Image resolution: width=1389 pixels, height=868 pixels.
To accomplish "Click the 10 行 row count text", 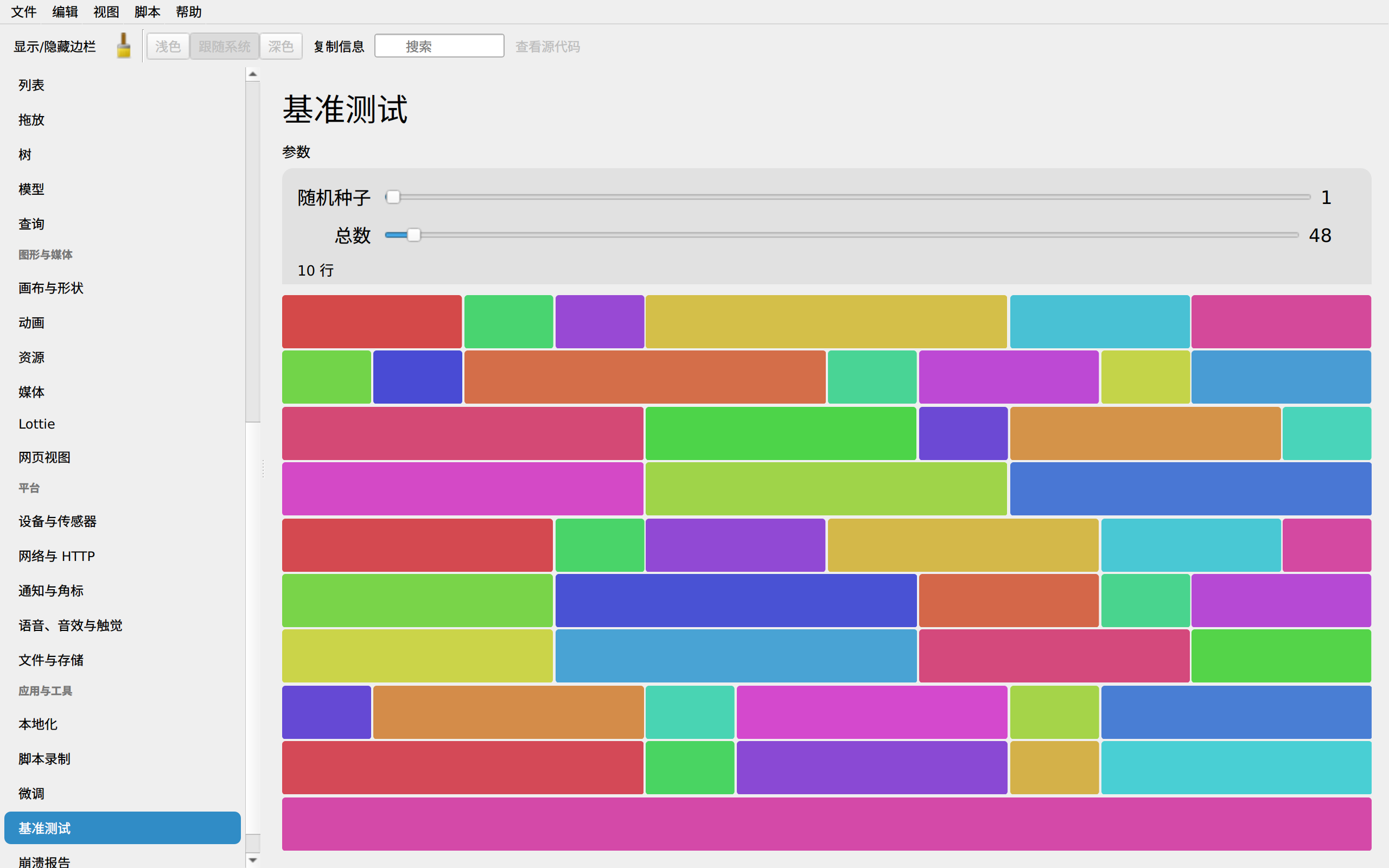I will tap(316, 270).
